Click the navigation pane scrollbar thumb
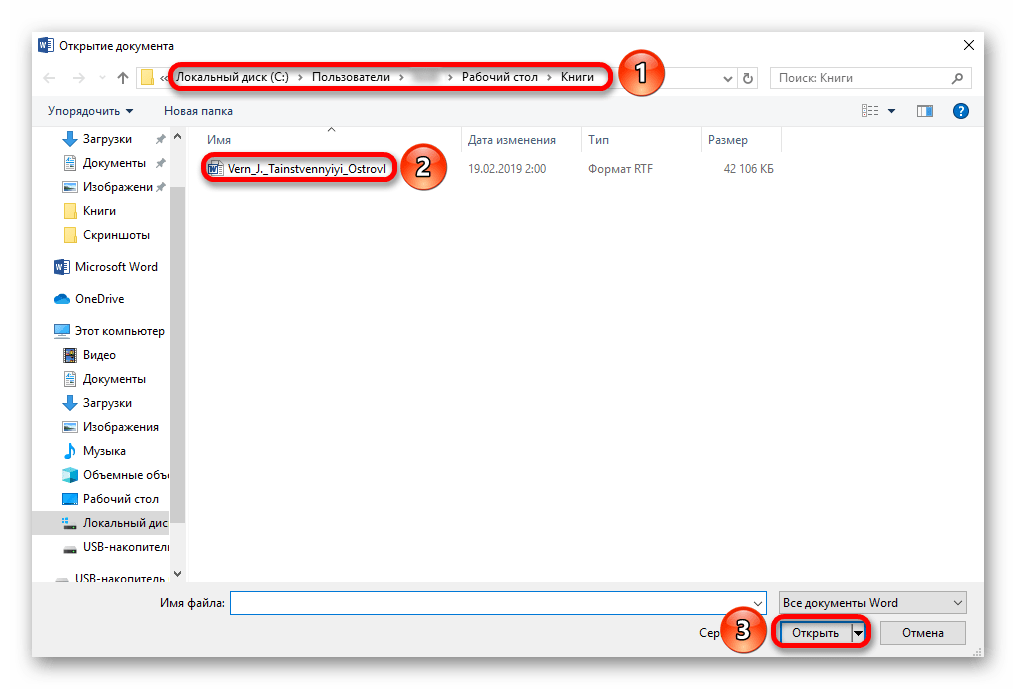 [x=178, y=353]
